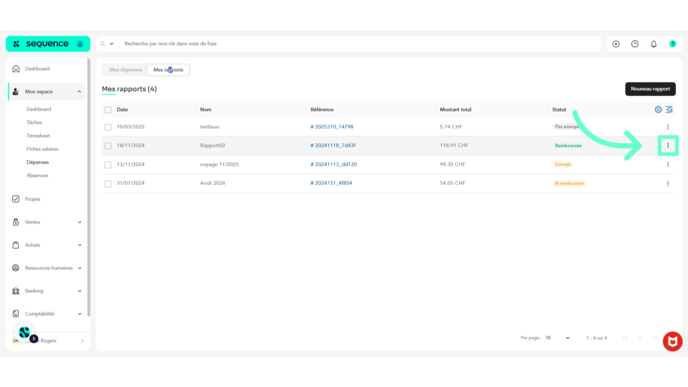The width and height of the screenshot is (688, 387).
Task: Open the user profile chevron at the sidebar bottom
Action: pos(82,341)
